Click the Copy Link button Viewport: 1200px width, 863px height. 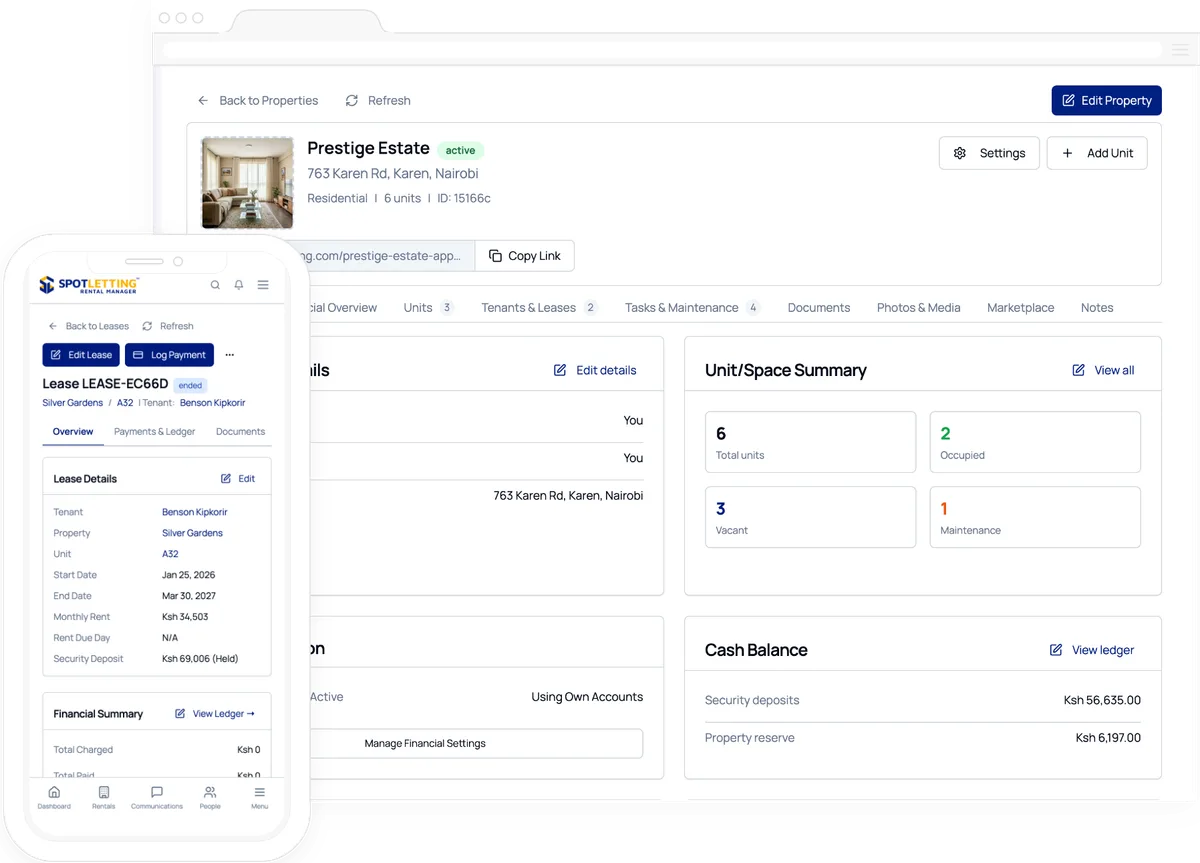[524, 256]
